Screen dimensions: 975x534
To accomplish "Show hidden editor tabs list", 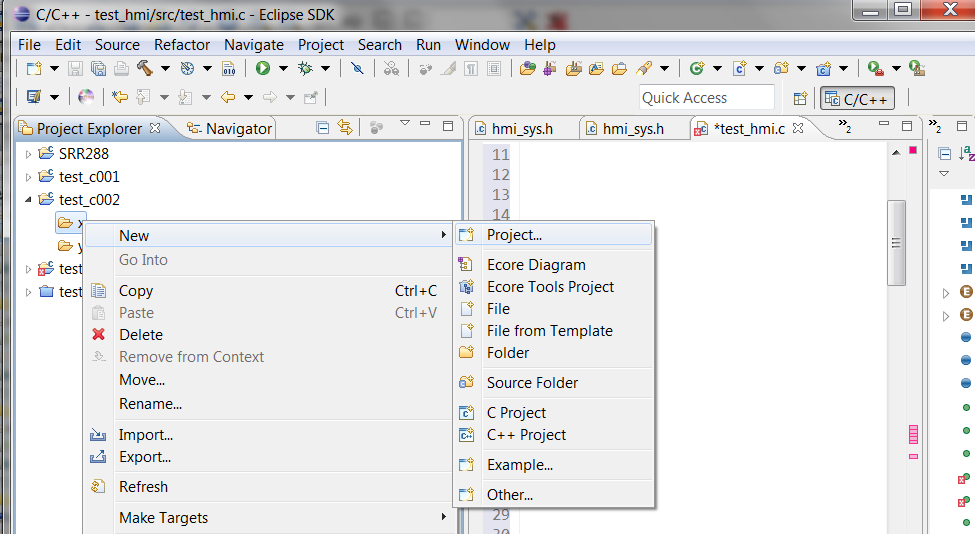I will [844, 126].
